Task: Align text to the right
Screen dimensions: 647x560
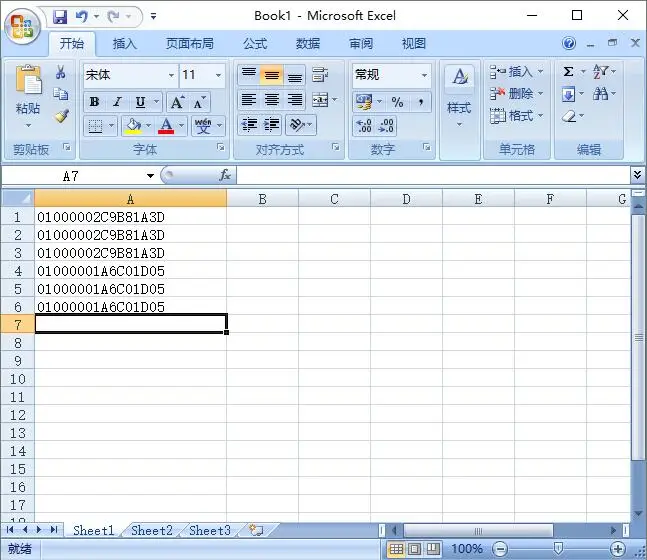Action: 295,100
